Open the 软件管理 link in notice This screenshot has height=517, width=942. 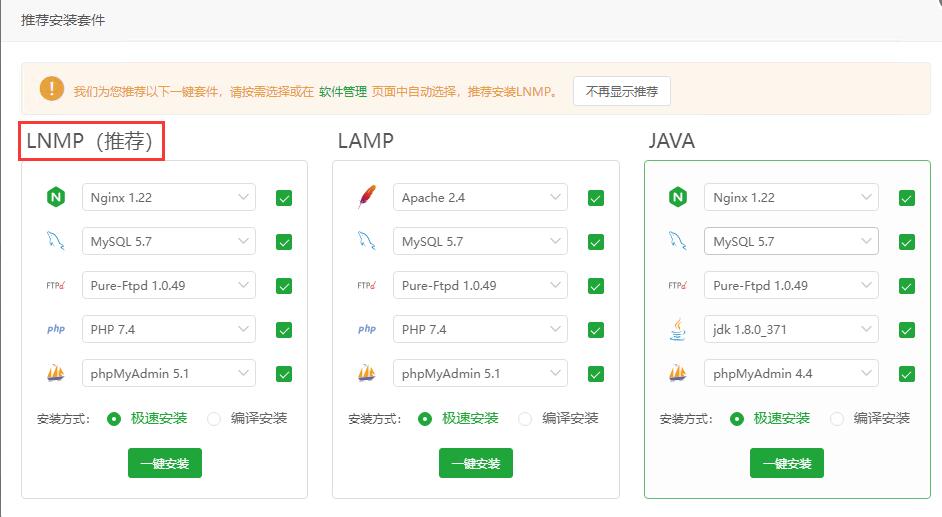(343, 91)
